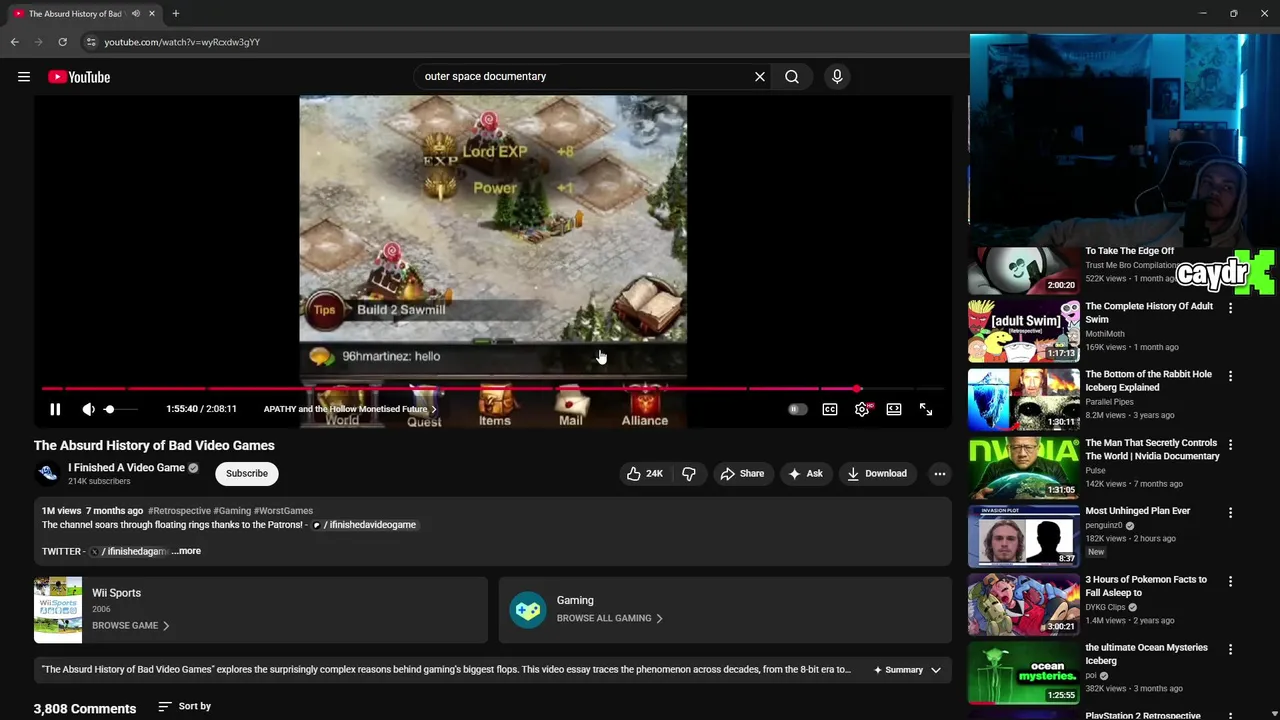This screenshot has height=720, width=1280.
Task: Expand description with ...more
Action: pos(187,551)
